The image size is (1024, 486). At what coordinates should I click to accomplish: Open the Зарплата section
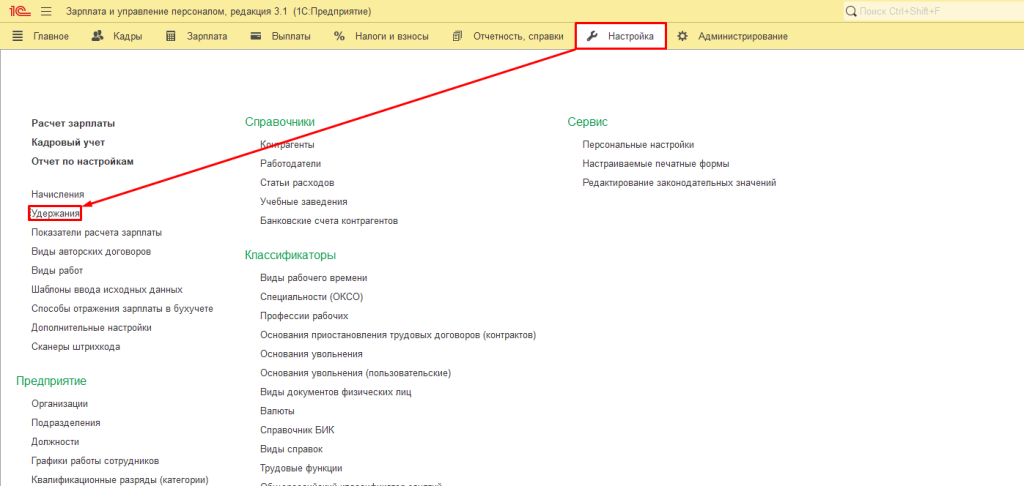coord(196,37)
